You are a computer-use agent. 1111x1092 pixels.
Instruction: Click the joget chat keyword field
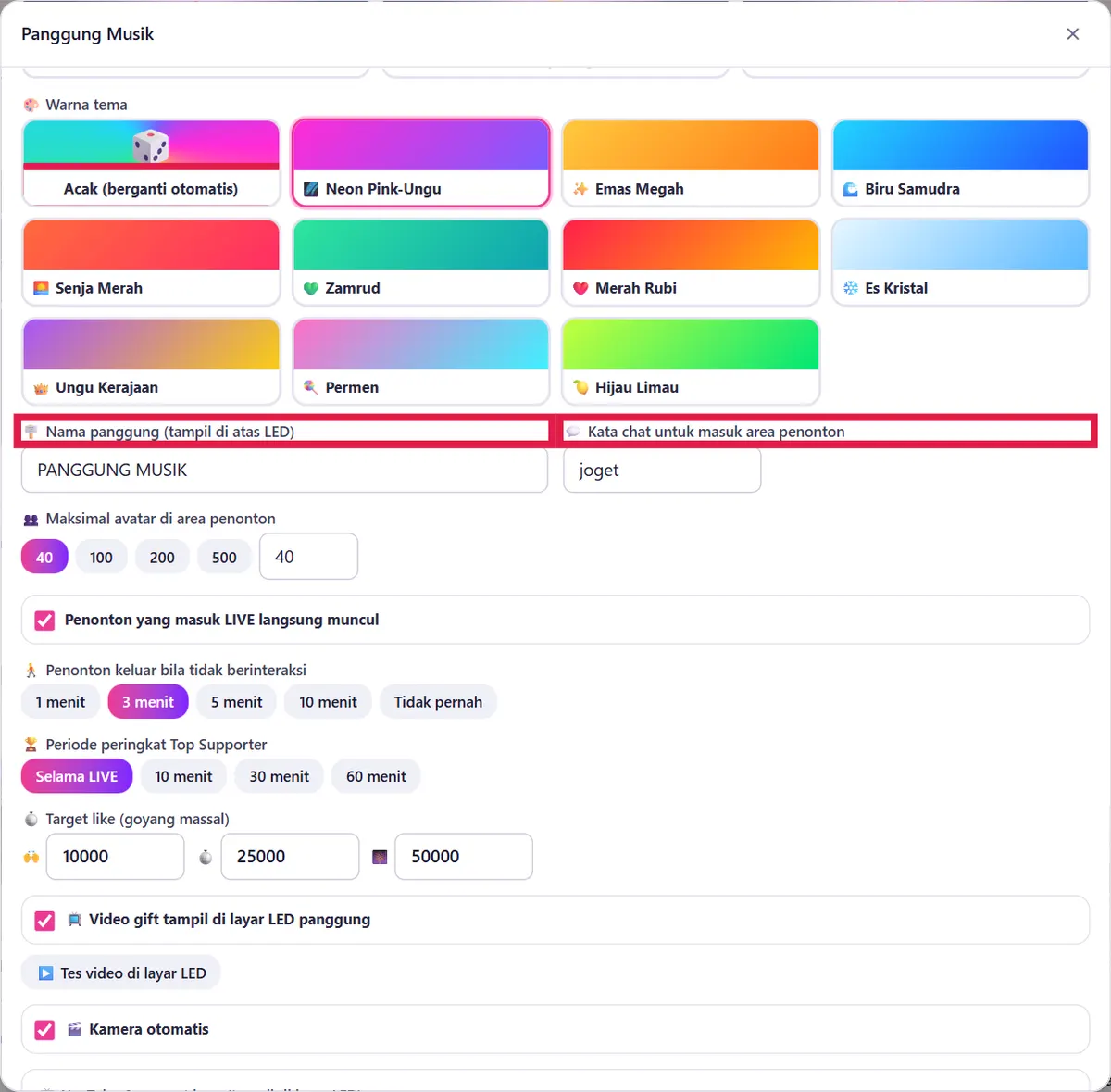(x=662, y=471)
